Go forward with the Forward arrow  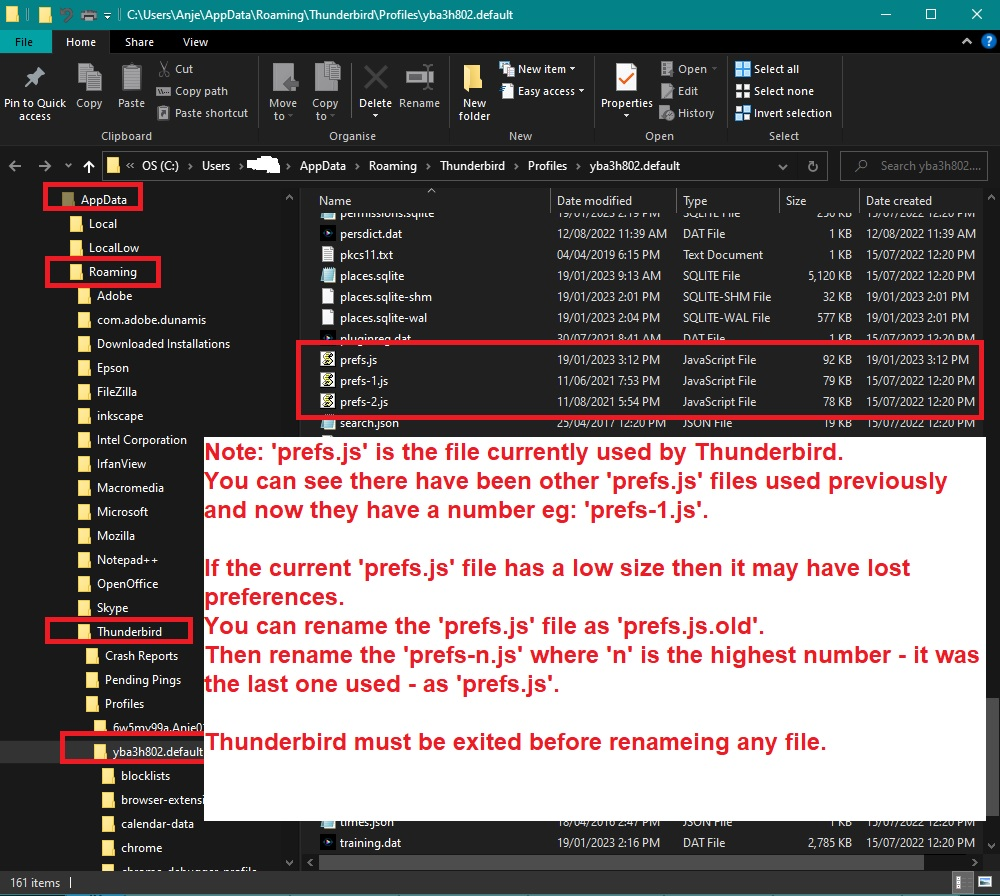(45, 166)
